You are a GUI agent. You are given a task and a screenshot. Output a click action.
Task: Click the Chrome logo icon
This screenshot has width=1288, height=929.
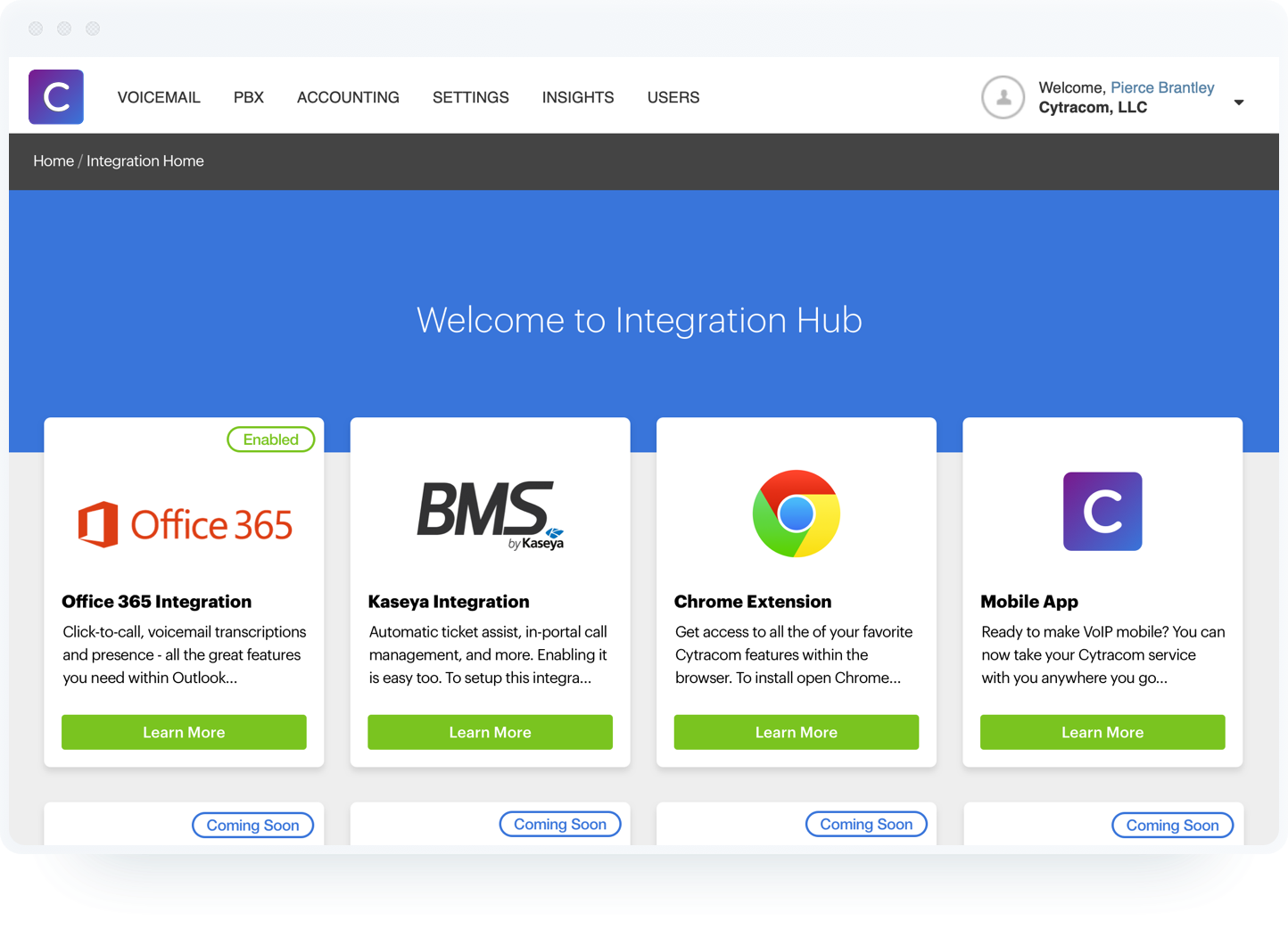(797, 514)
